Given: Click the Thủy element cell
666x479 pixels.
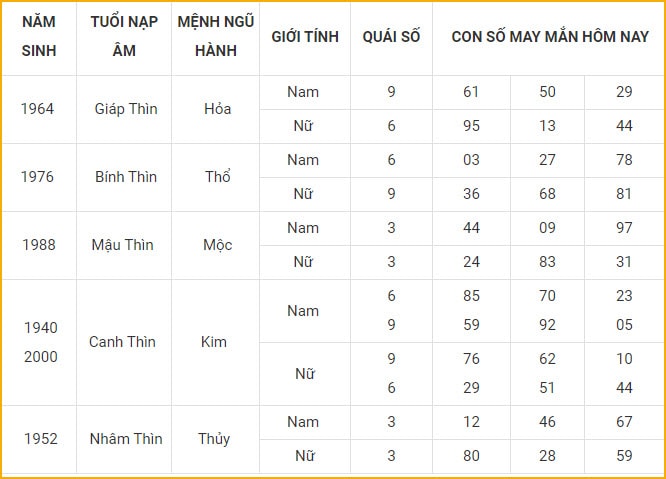Looking at the screenshot, I should click(x=214, y=439).
